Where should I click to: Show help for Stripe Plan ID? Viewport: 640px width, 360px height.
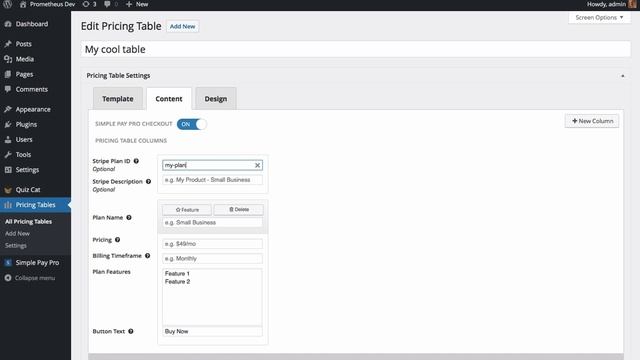coord(136,161)
